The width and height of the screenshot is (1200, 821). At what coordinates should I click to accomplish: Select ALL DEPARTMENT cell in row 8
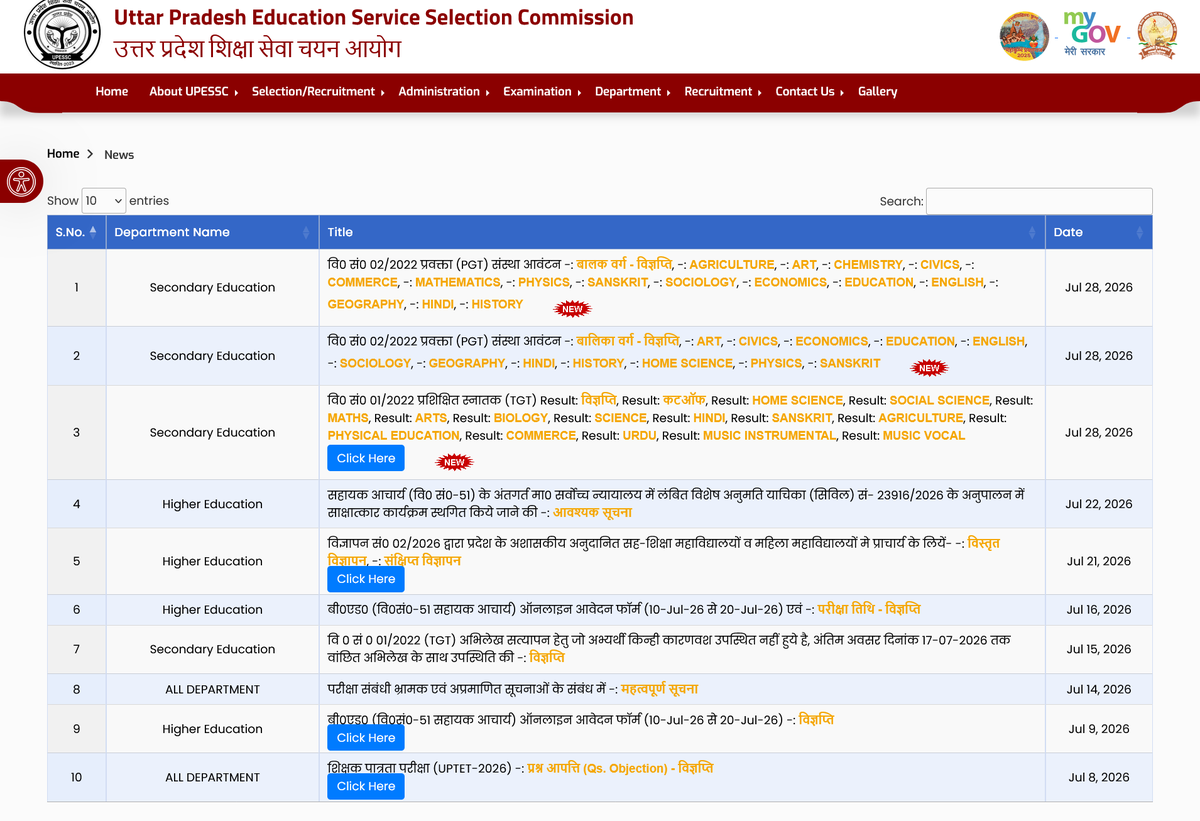[212, 689]
